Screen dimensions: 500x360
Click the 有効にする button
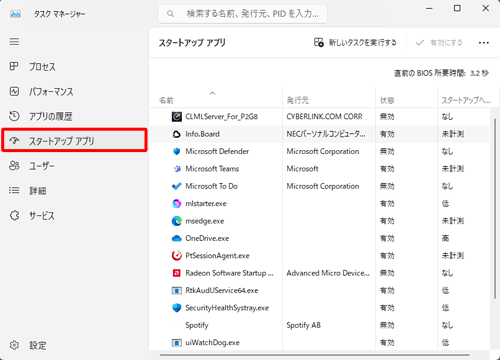[439, 42]
